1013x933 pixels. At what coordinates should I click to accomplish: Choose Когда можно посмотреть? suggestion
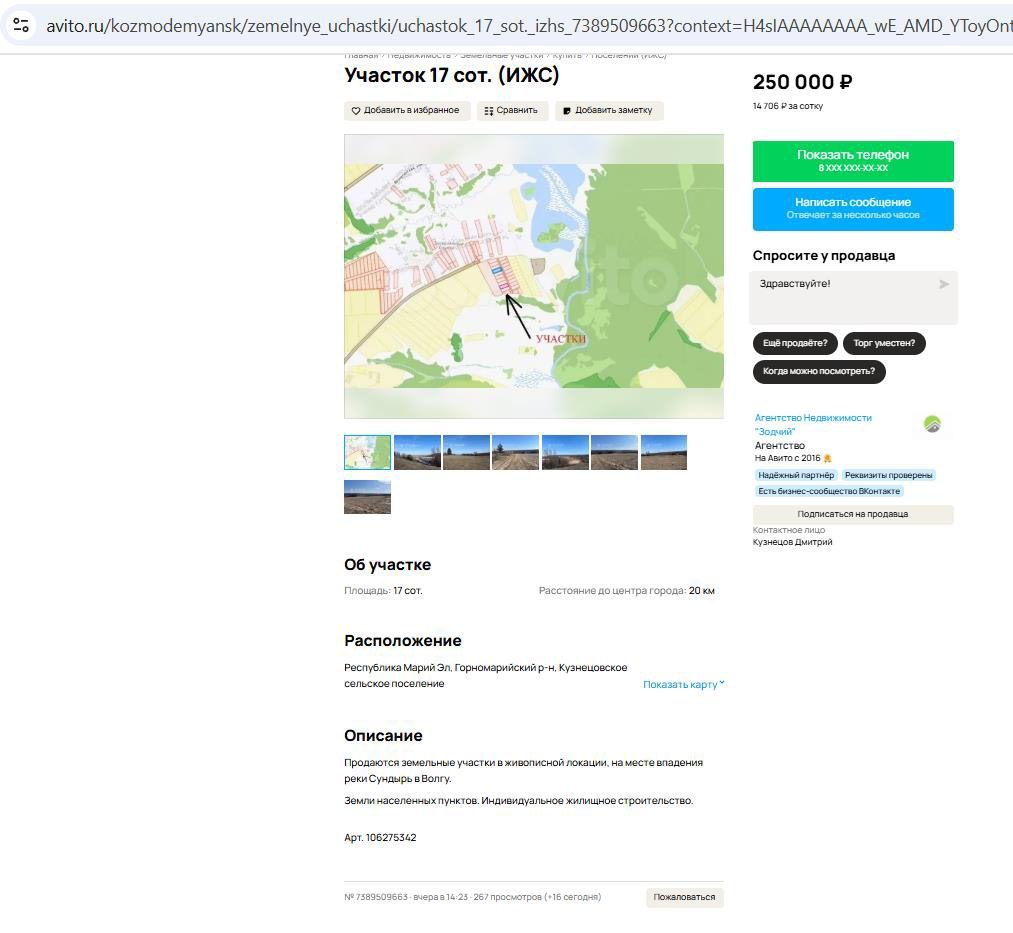[819, 372]
